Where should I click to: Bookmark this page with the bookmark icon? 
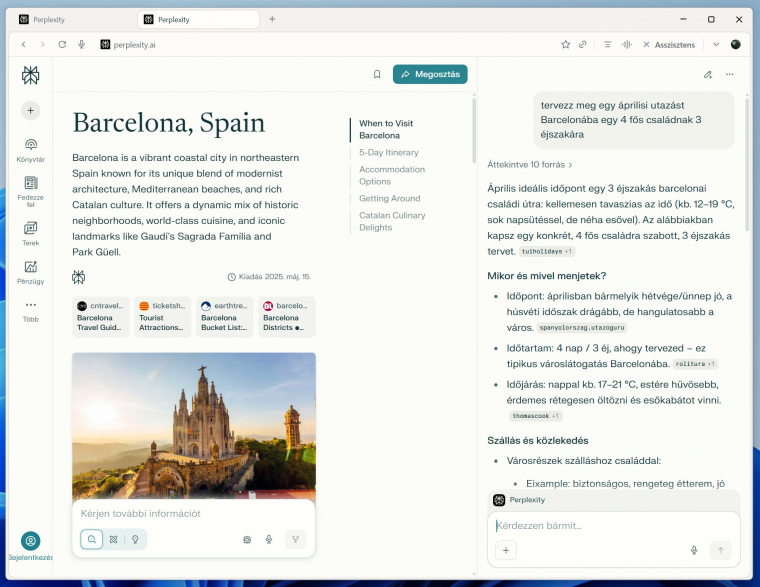pyautogui.click(x=377, y=74)
